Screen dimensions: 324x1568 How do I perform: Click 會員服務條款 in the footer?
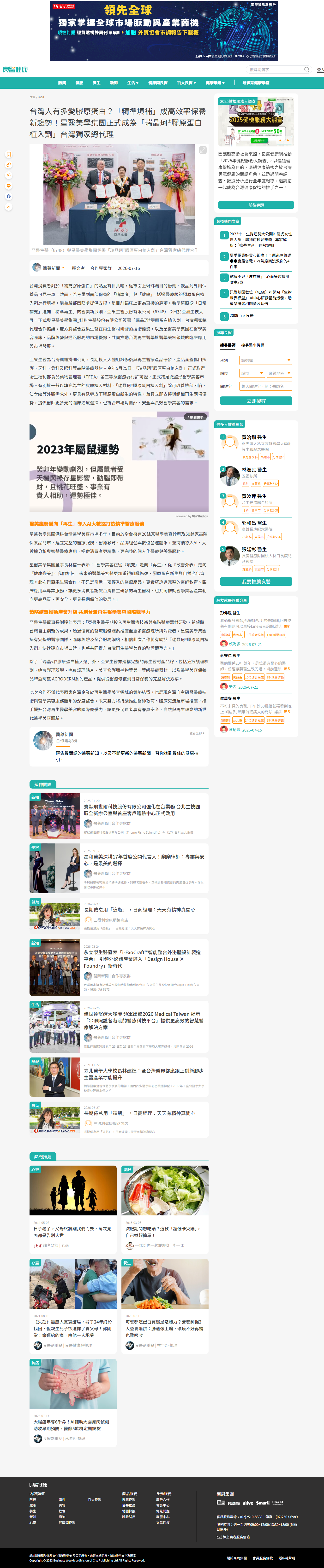[x=263, y=1558]
